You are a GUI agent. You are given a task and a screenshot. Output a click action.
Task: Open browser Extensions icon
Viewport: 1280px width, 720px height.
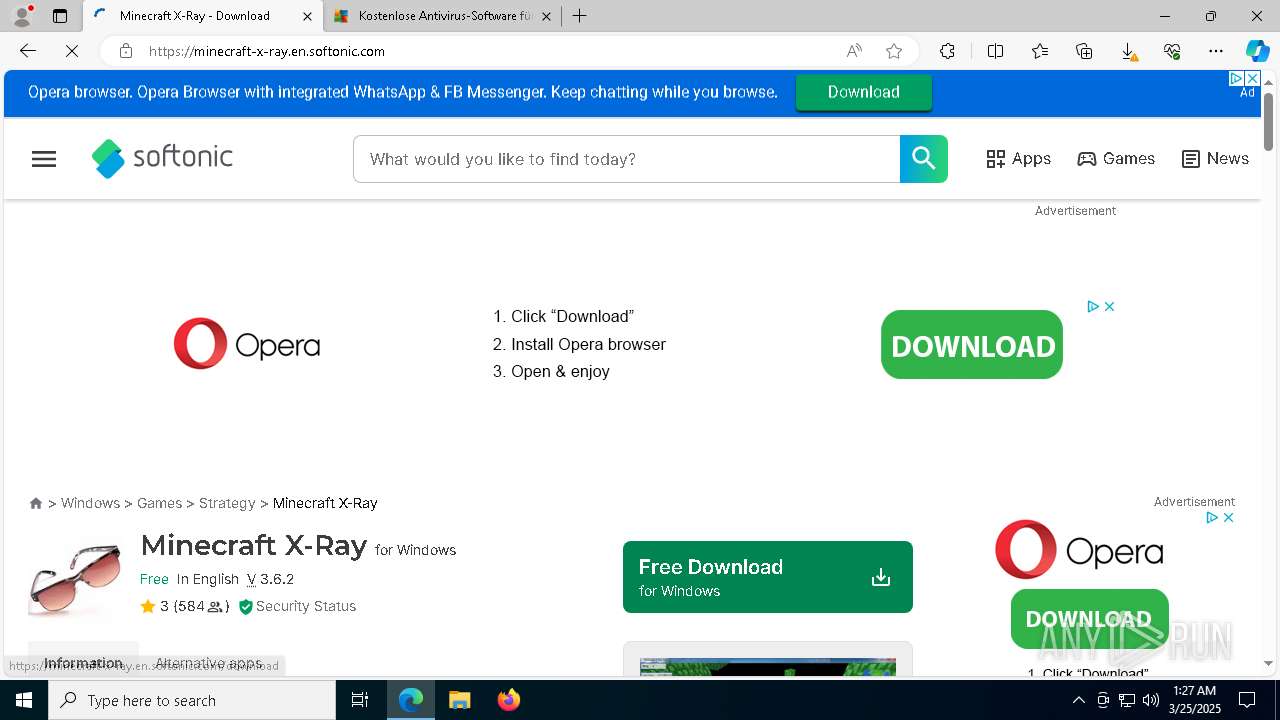tap(947, 51)
